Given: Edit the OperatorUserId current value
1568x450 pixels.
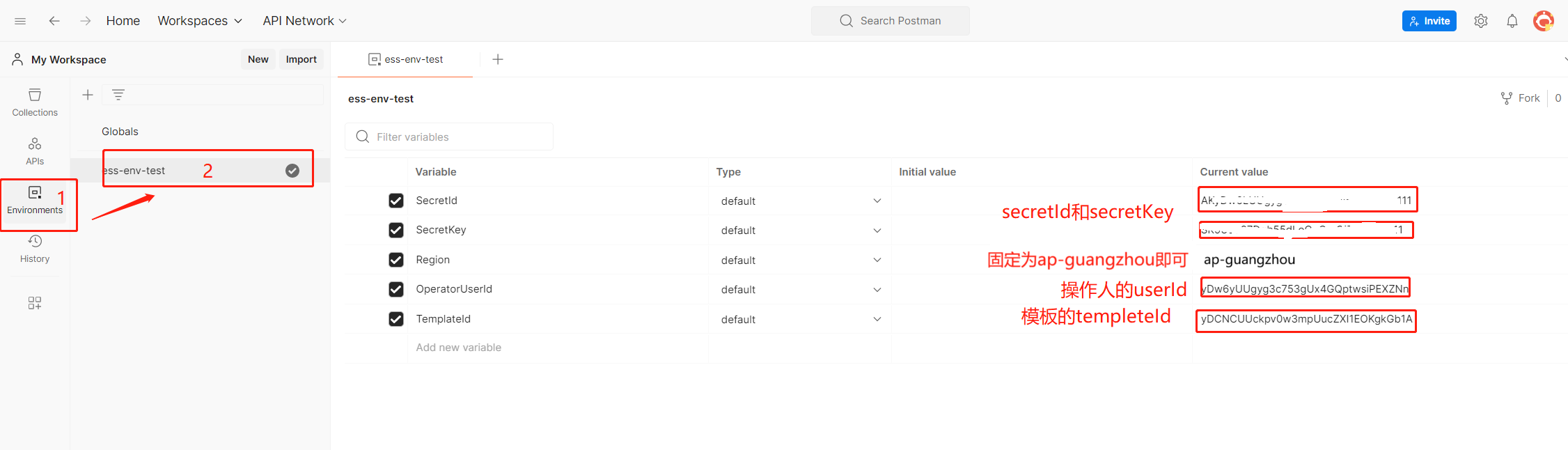Looking at the screenshot, I should pyautogui.click(x=1306, y=288).
